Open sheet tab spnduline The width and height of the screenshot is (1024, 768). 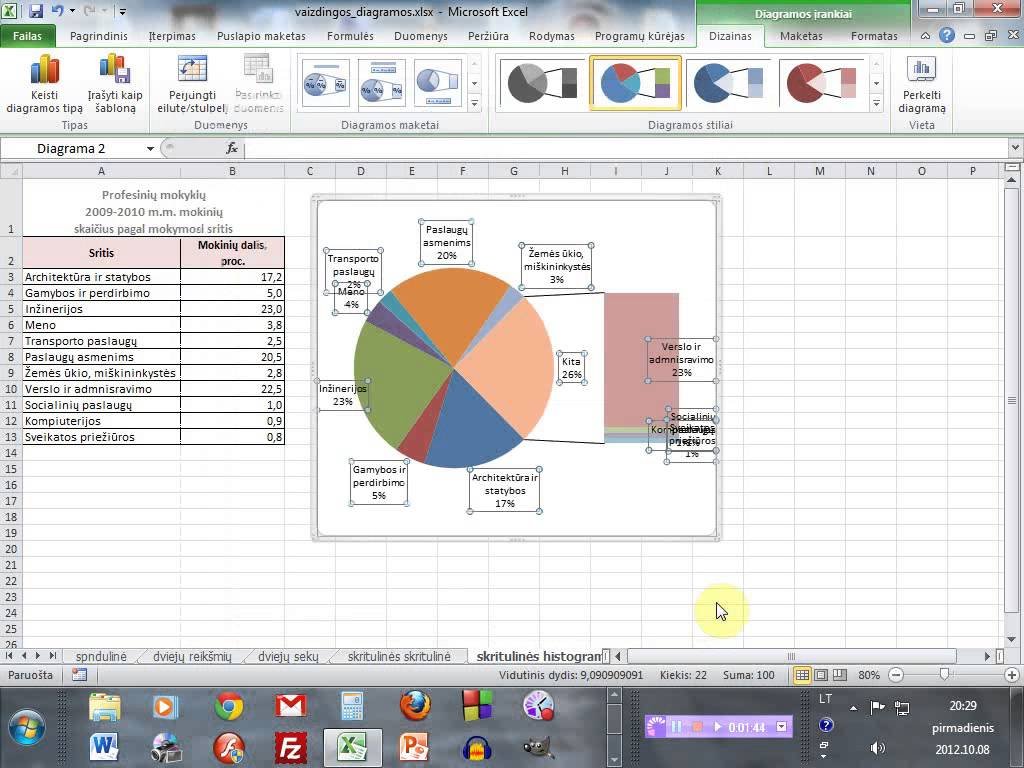click(101, 656)
